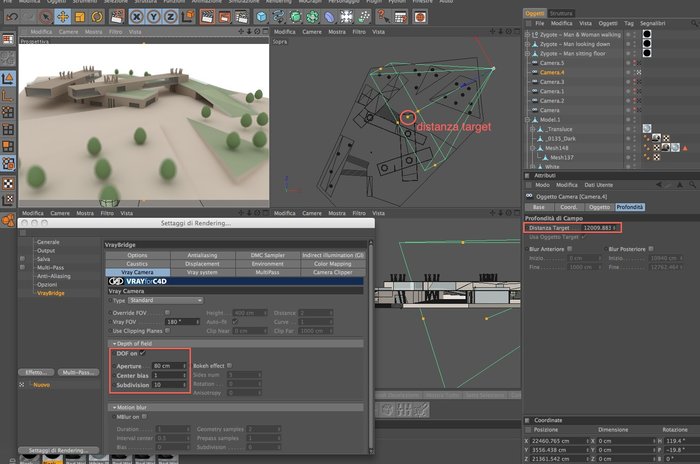Select the Nuovo render setting entry
The width and height of the screenshot is (700, 464).
tap(41, 385)
